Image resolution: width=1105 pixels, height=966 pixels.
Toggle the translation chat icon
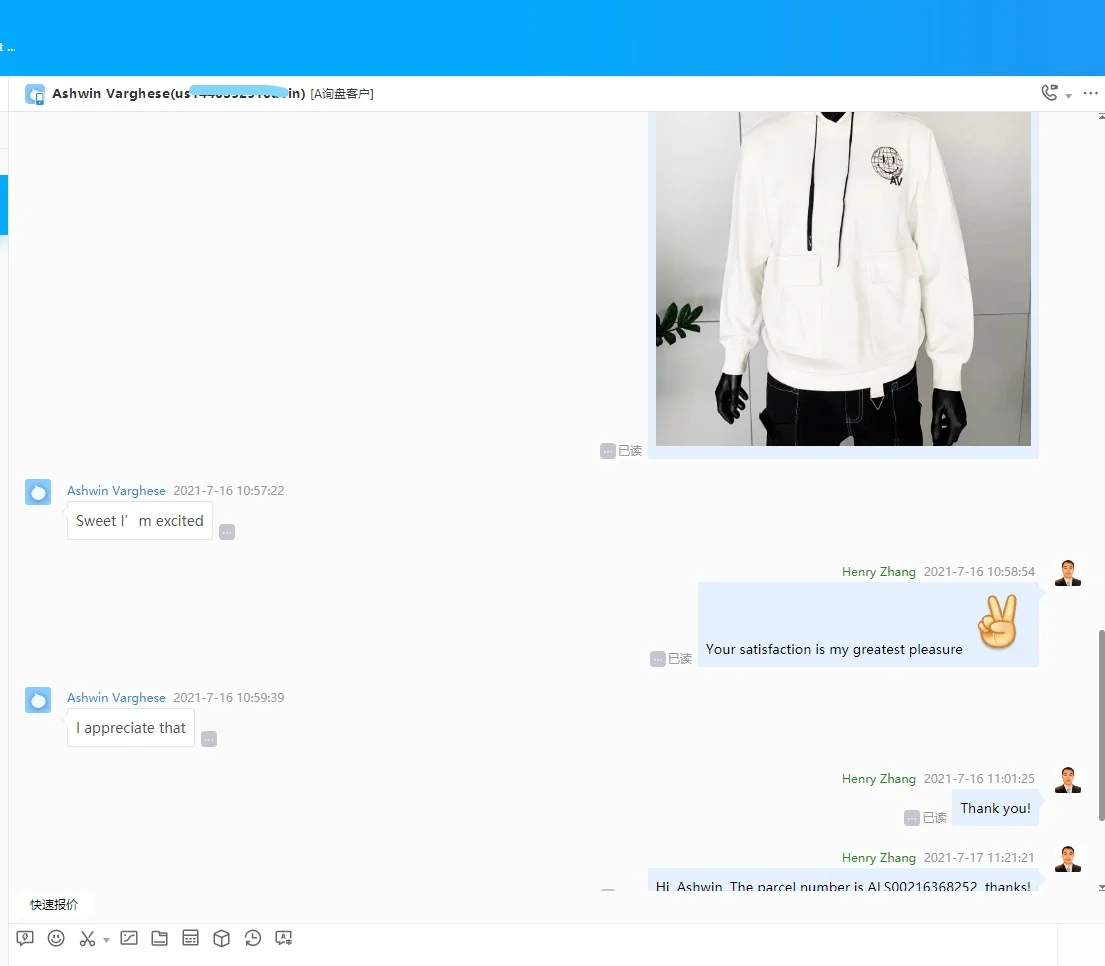pos(283,938)
